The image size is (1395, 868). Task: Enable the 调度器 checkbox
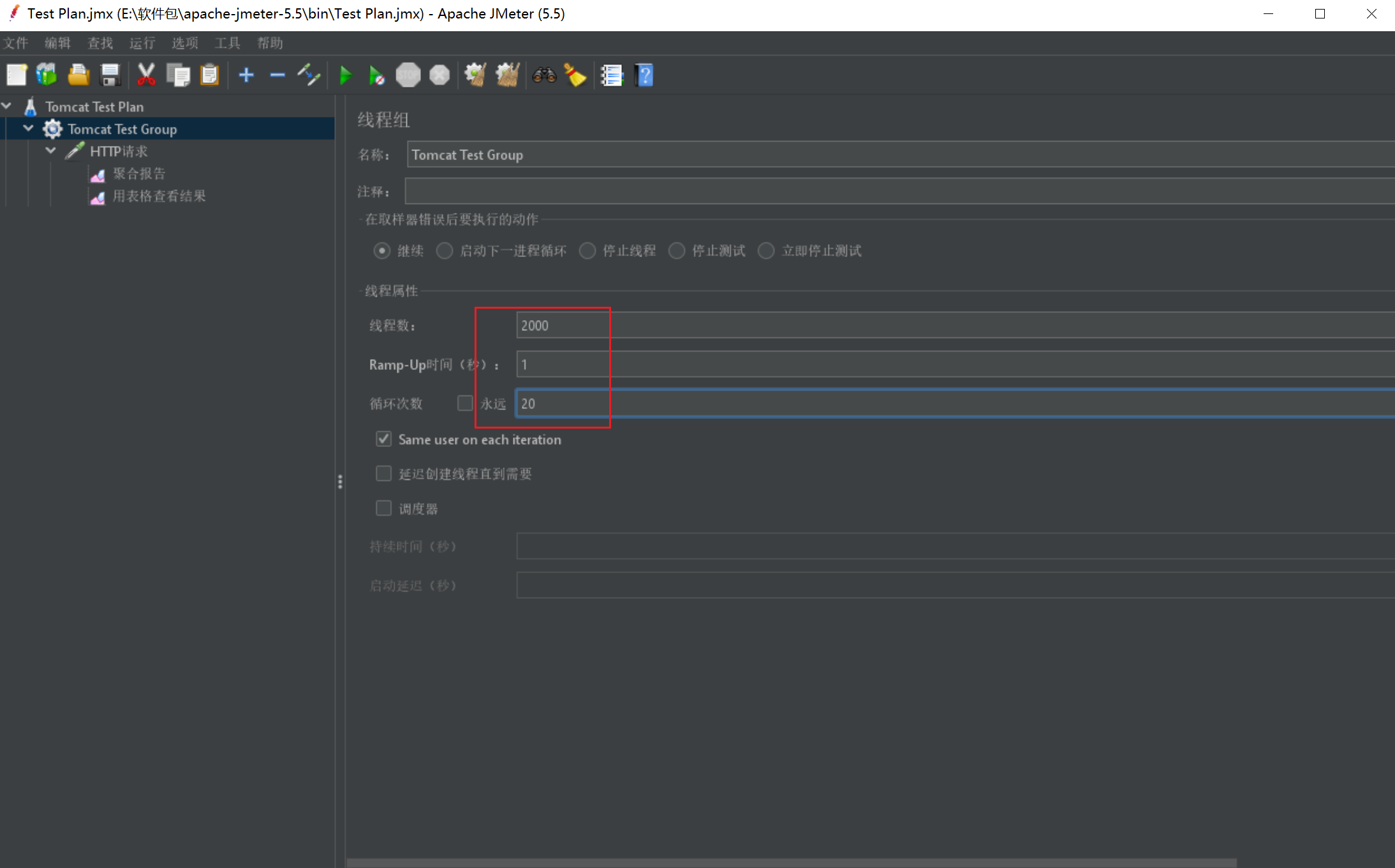[x=383, y=508]
